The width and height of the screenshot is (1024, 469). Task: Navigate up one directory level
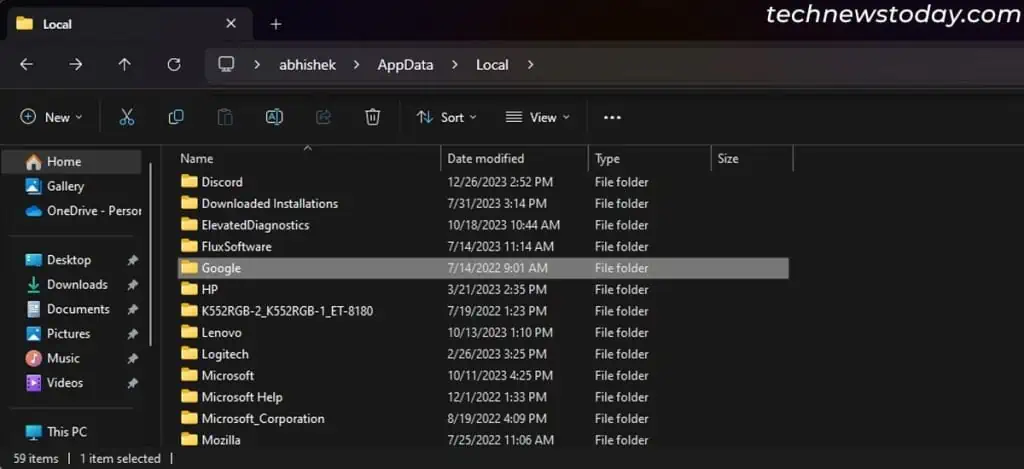[124, 65]
